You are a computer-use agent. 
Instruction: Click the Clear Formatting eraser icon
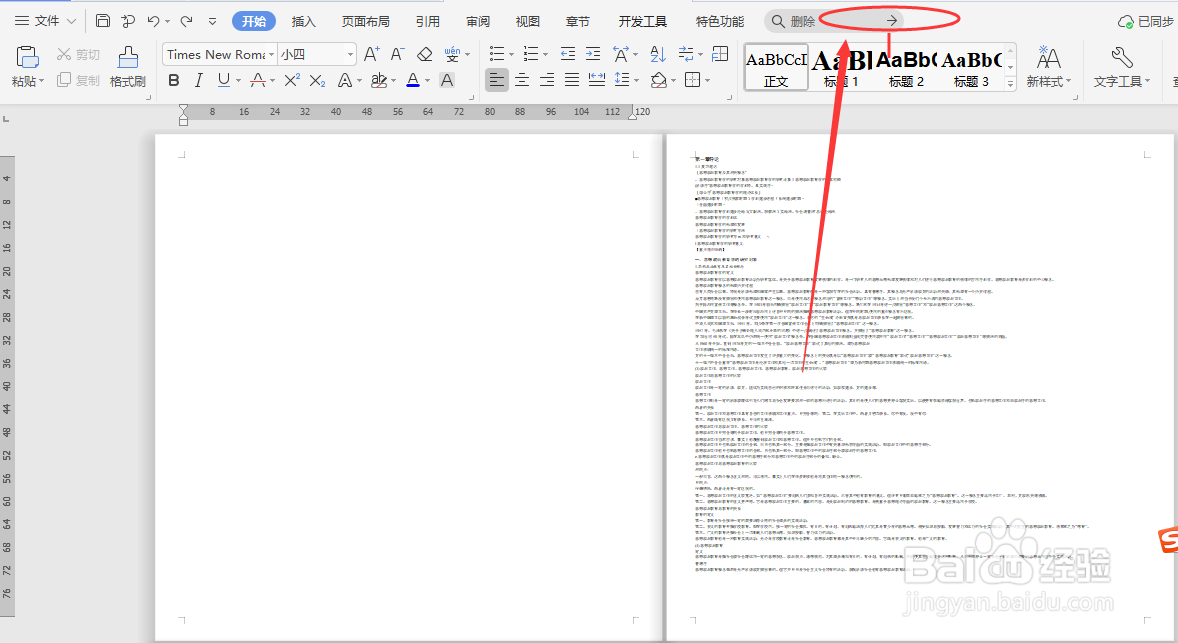(424, 54)
